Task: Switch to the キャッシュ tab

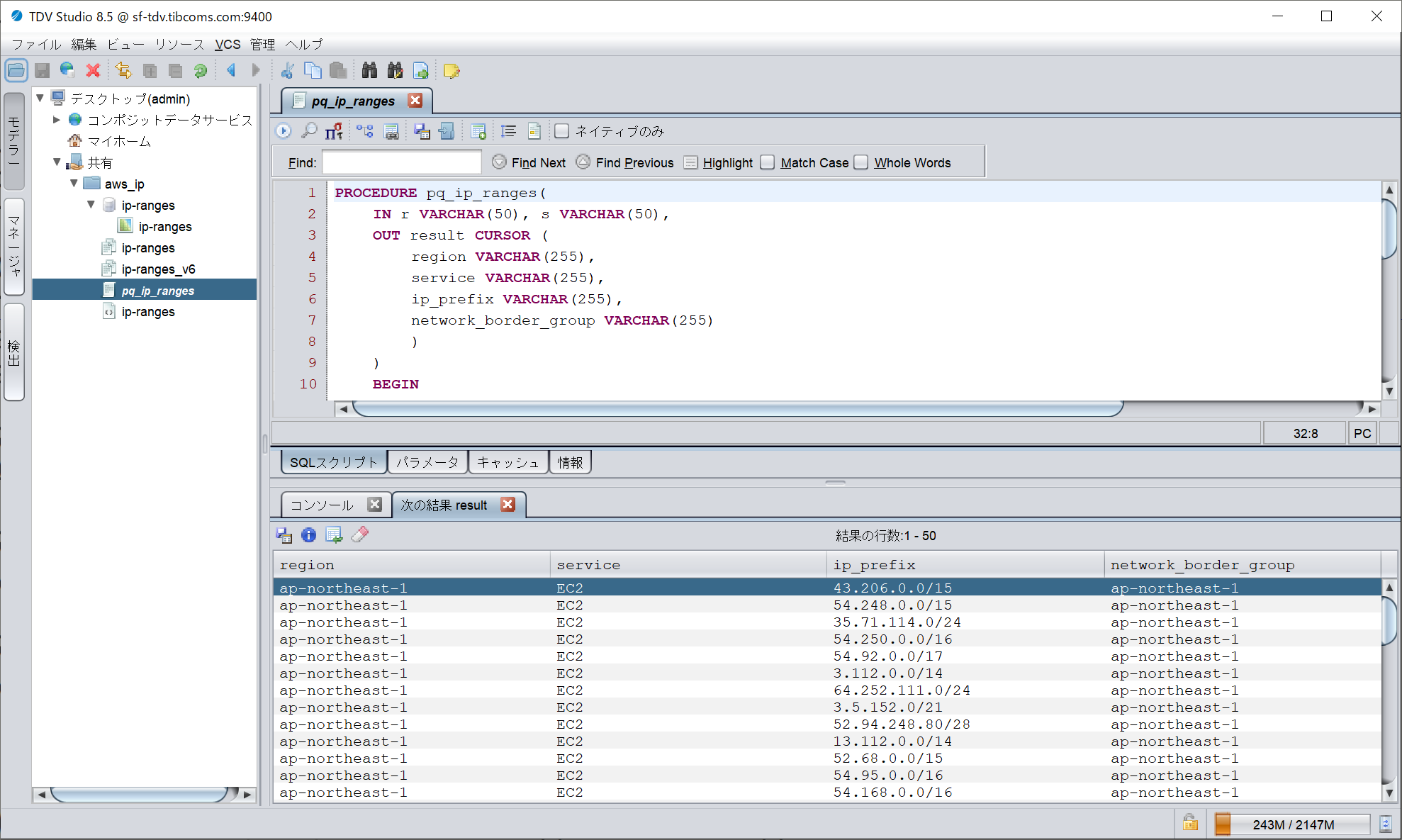Action: click(508, 462)
